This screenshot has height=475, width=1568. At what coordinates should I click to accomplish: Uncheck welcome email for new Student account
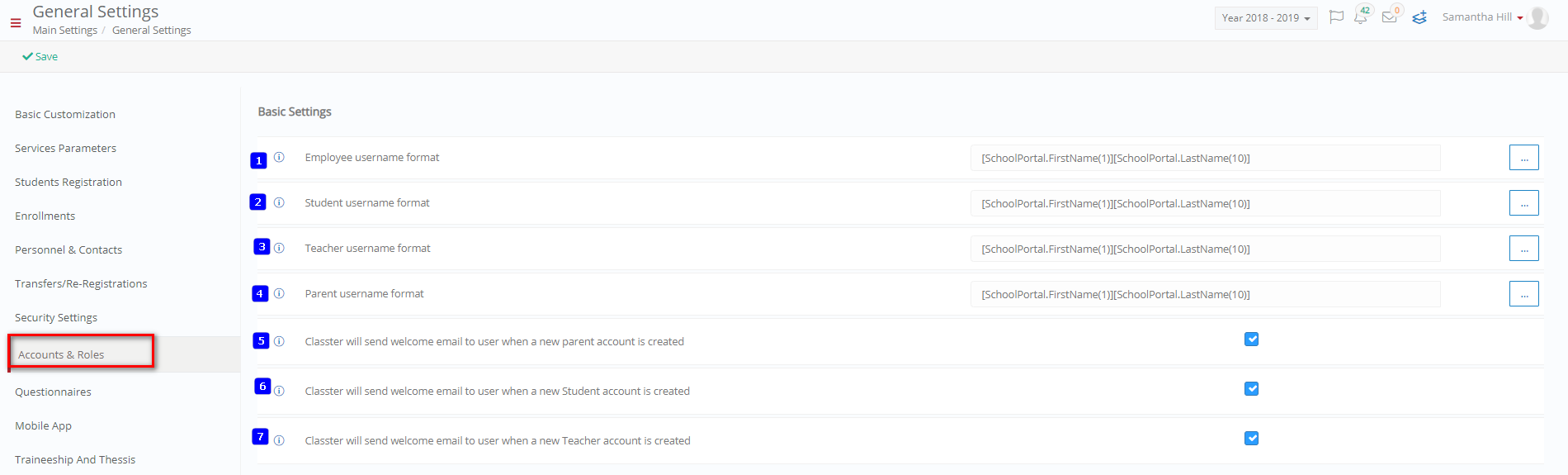coord(1251,388)
